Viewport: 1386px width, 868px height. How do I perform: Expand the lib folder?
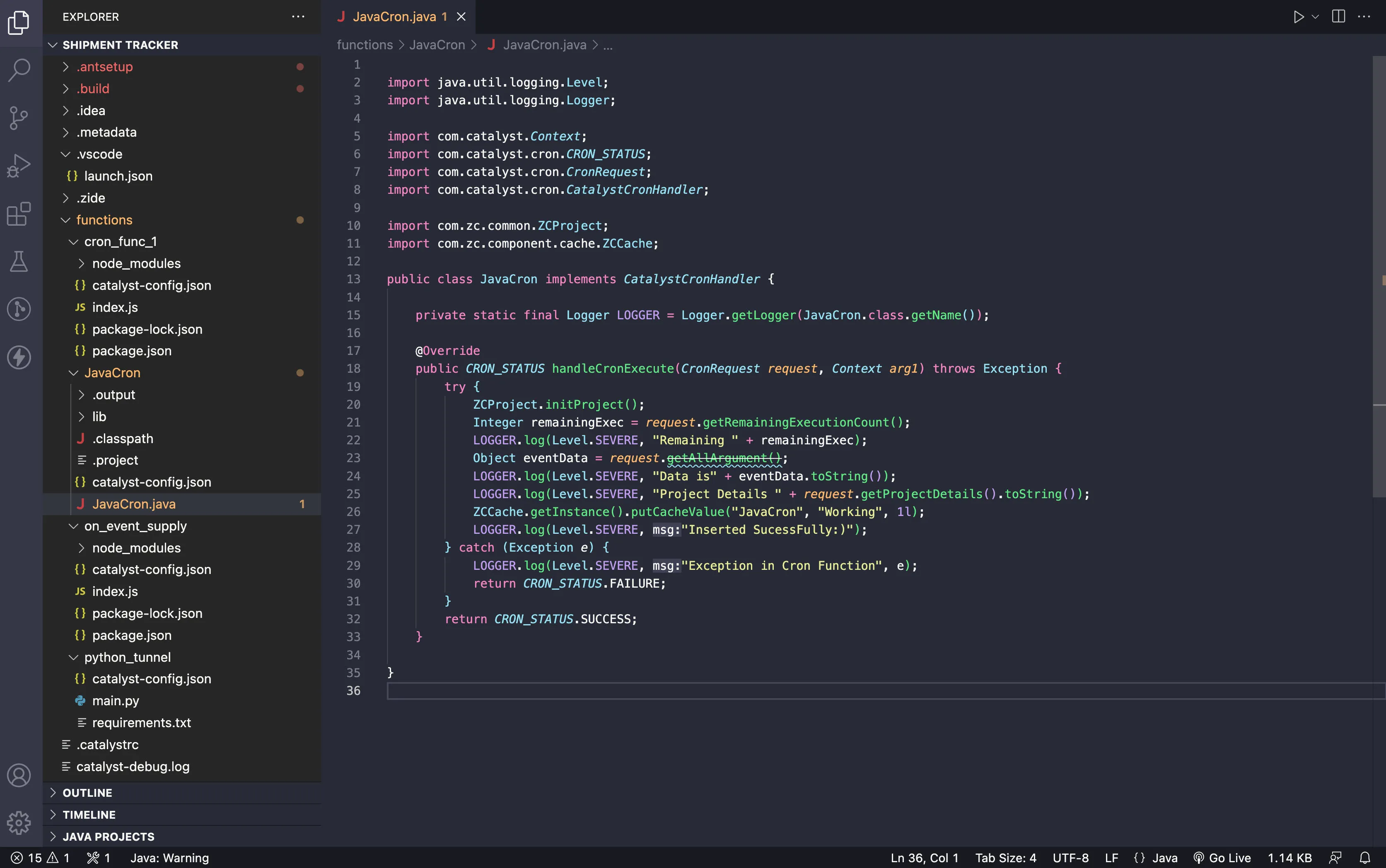click(x=182, y=416)
